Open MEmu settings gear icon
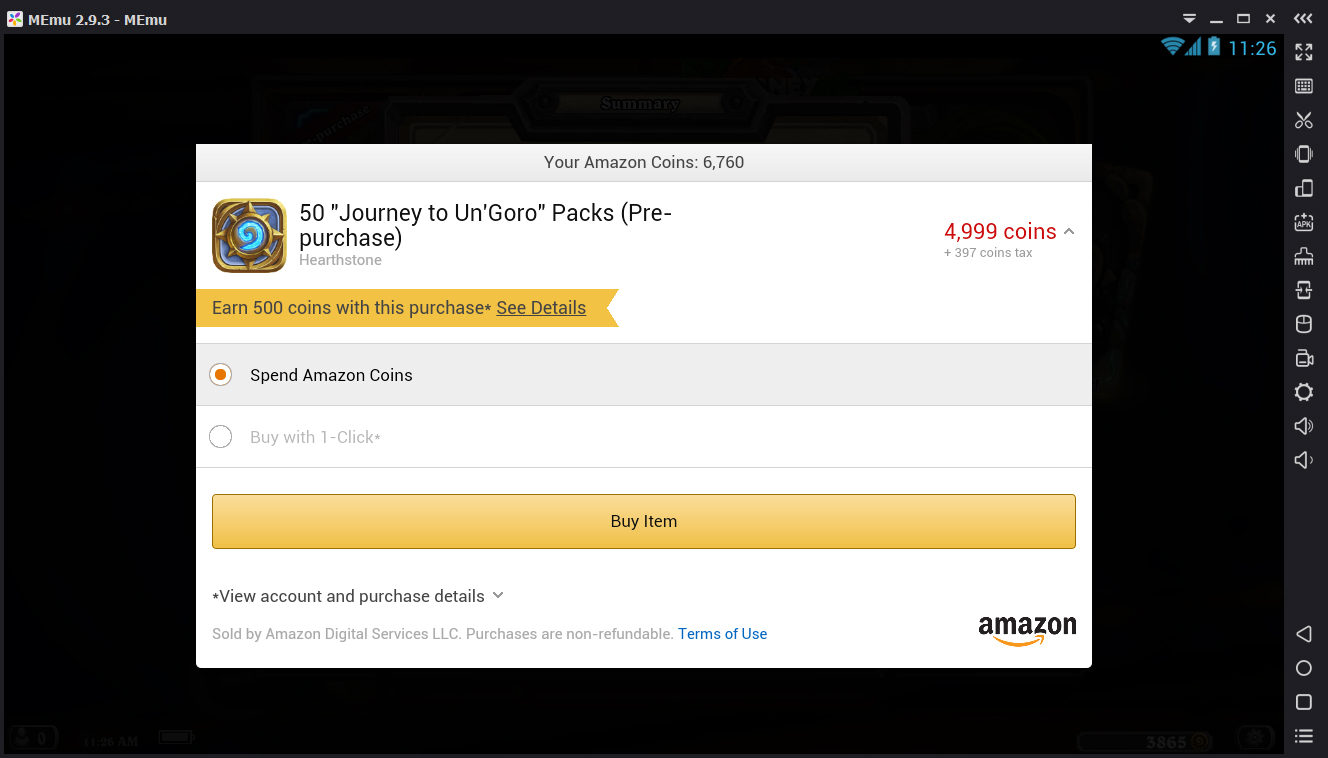The width and height of the screenshot is (1328, 758). [x=1303, y=392]
